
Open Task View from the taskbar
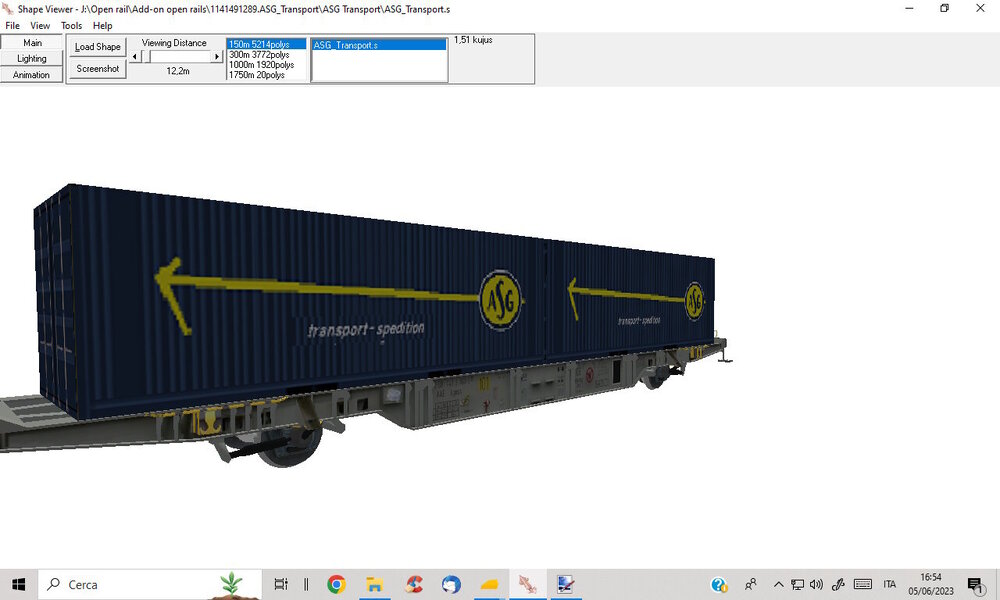pyautogui.click(x=281, y=584)
